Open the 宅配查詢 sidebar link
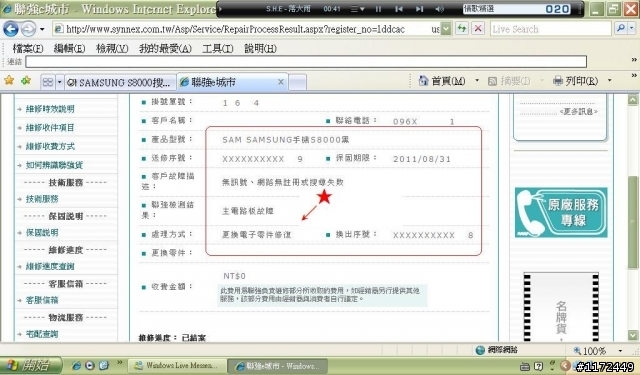Viewport: 640px width, 375px height. coord(42,334)
